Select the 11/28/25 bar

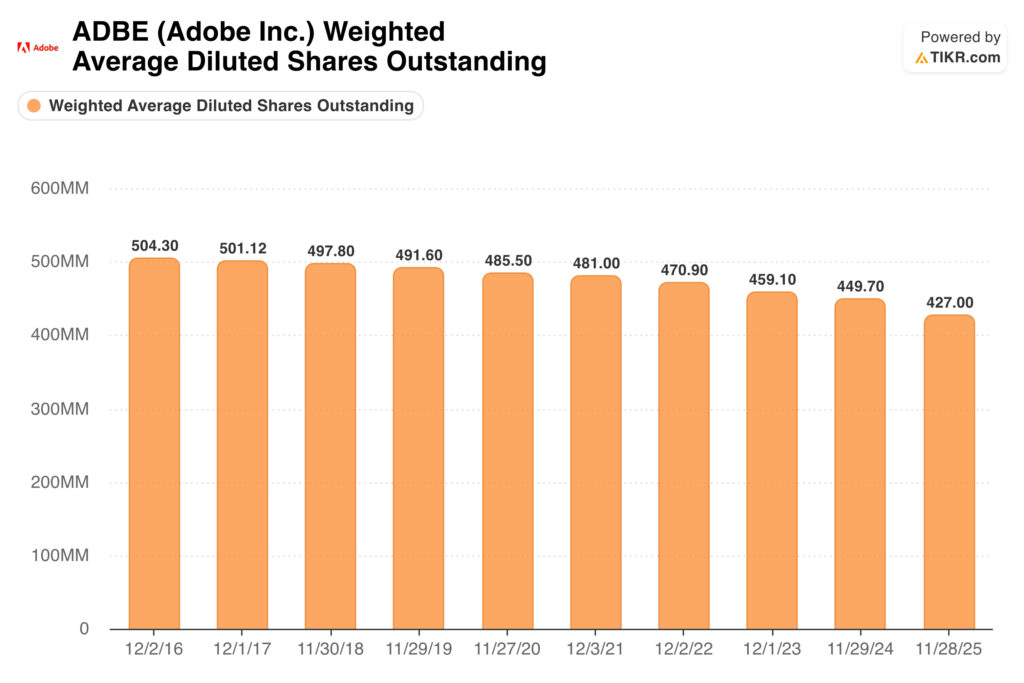(949, 472)
